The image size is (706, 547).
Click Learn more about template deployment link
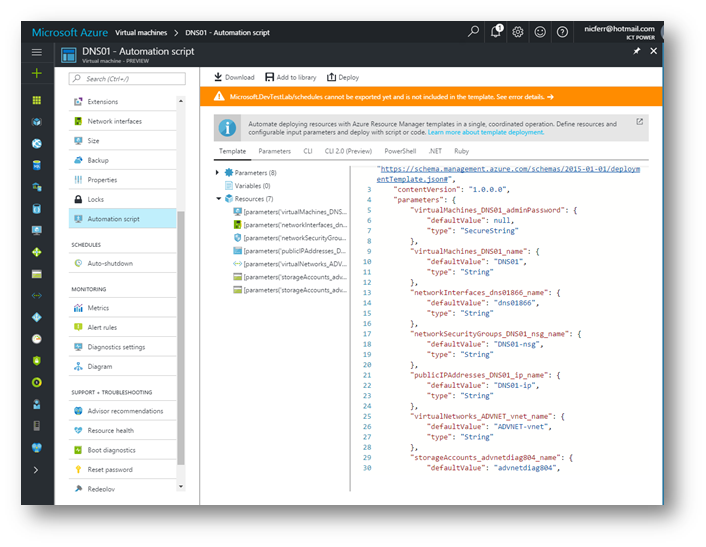tap(486, 132)
